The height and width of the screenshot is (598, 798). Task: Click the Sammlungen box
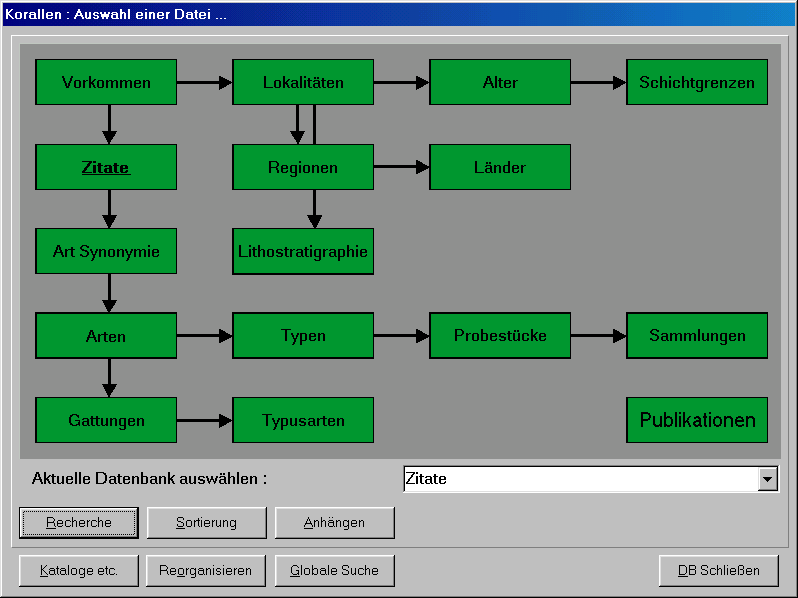point(697,335)
